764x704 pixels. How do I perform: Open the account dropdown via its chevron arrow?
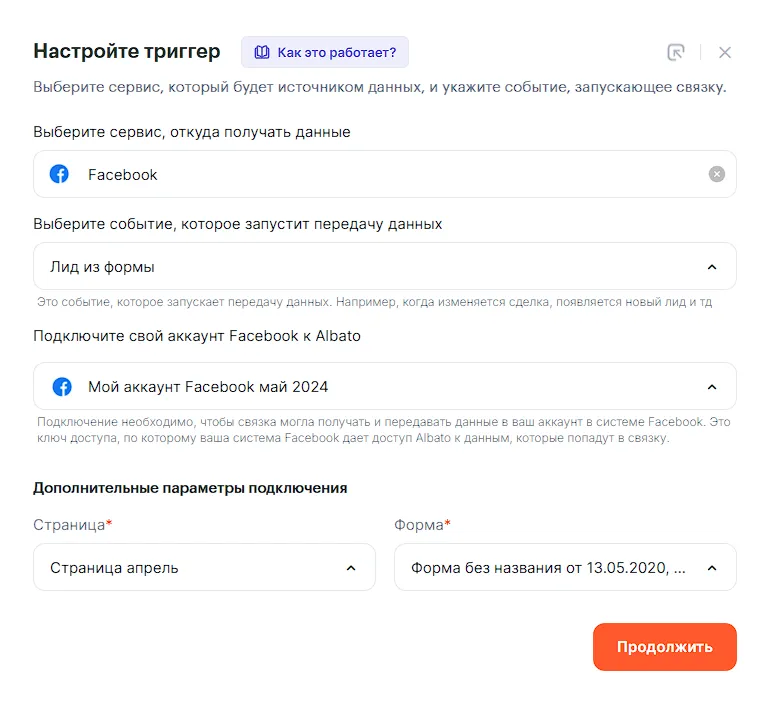pyautogui.click(x=712, y=387)
